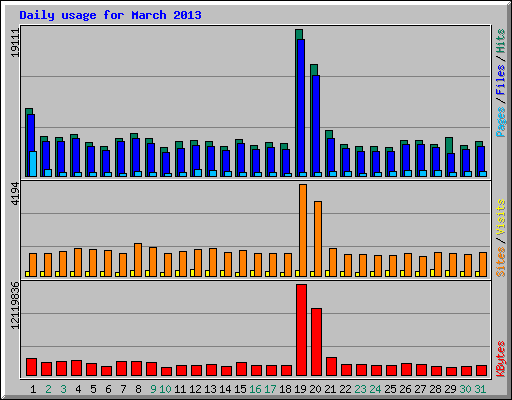Viewport: 512px width, 400px height.
Task: Click the red KBytes bar for day 19
Action: [301, 330]
